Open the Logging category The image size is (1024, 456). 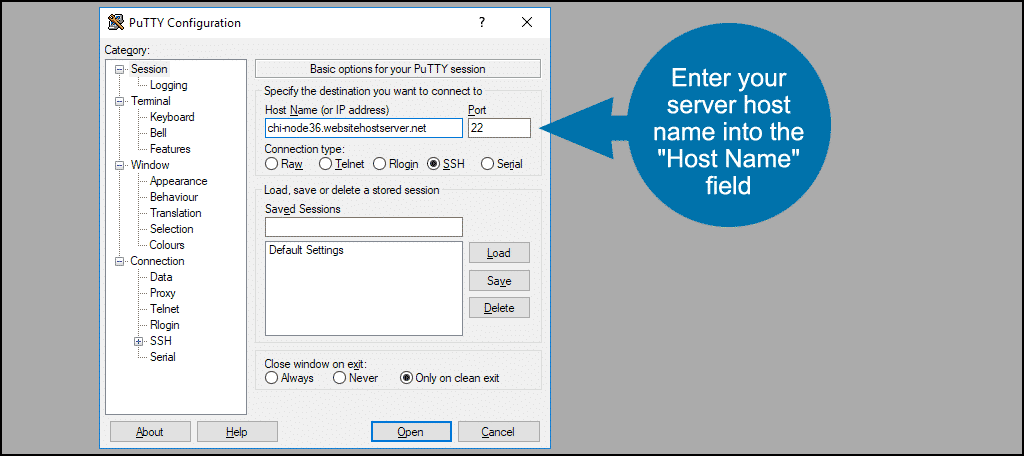click(x=168, y=85)
